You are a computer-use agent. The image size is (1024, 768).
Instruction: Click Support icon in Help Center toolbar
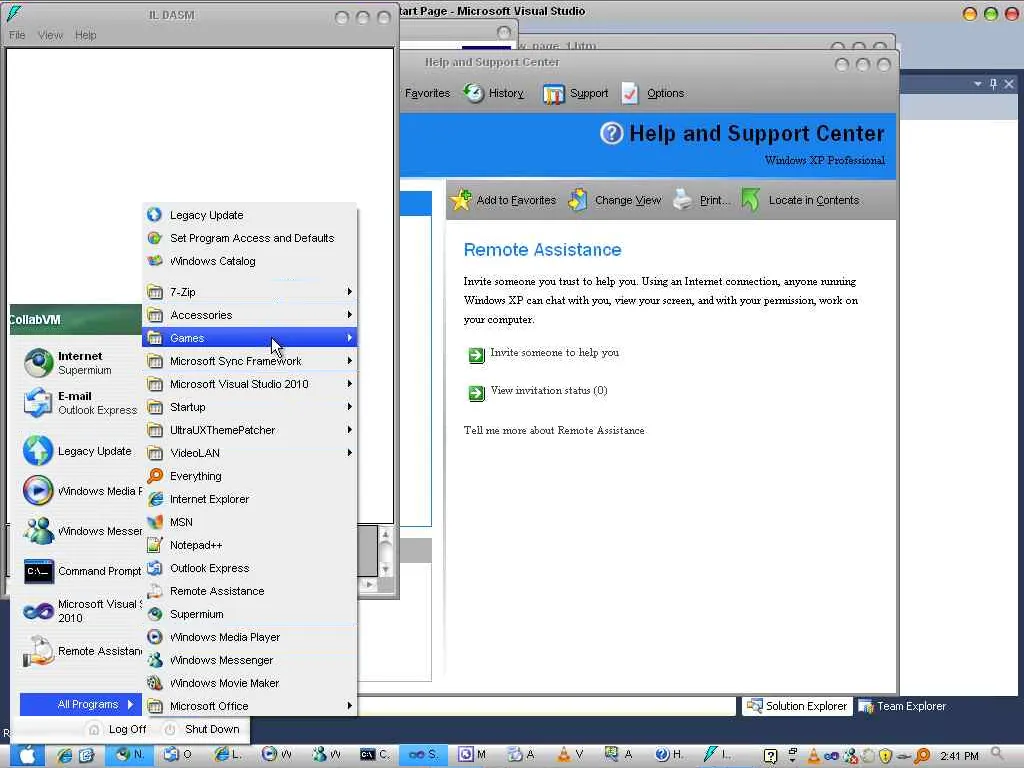click(x=553, y=93)
